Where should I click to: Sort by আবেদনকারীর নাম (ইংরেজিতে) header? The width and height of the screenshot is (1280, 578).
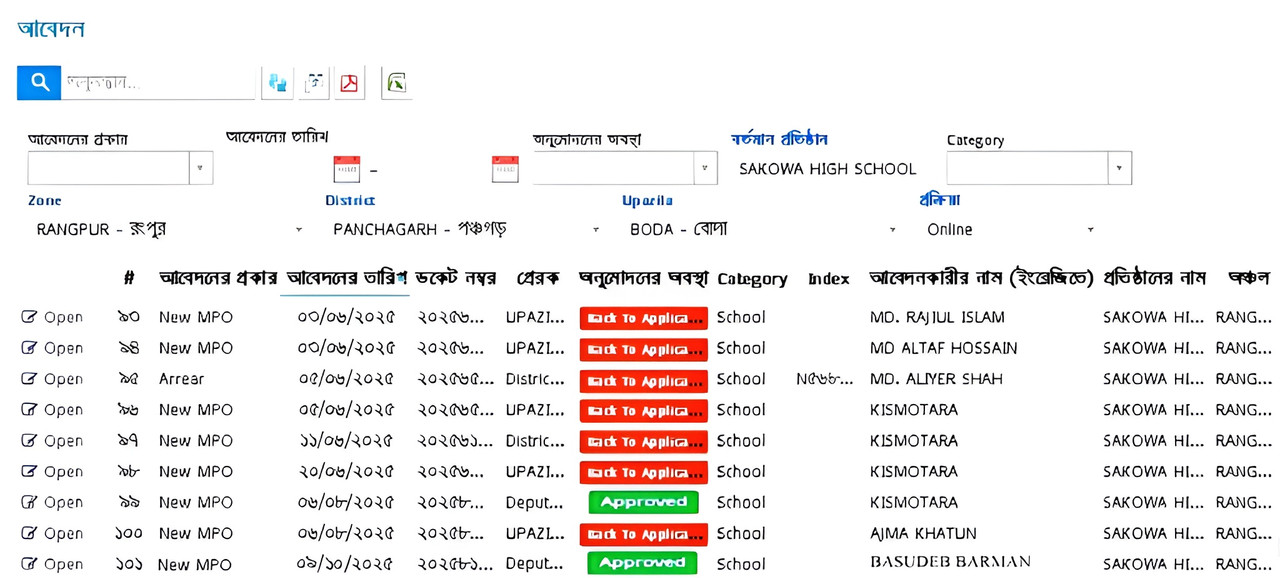click(x=982, y=278)
